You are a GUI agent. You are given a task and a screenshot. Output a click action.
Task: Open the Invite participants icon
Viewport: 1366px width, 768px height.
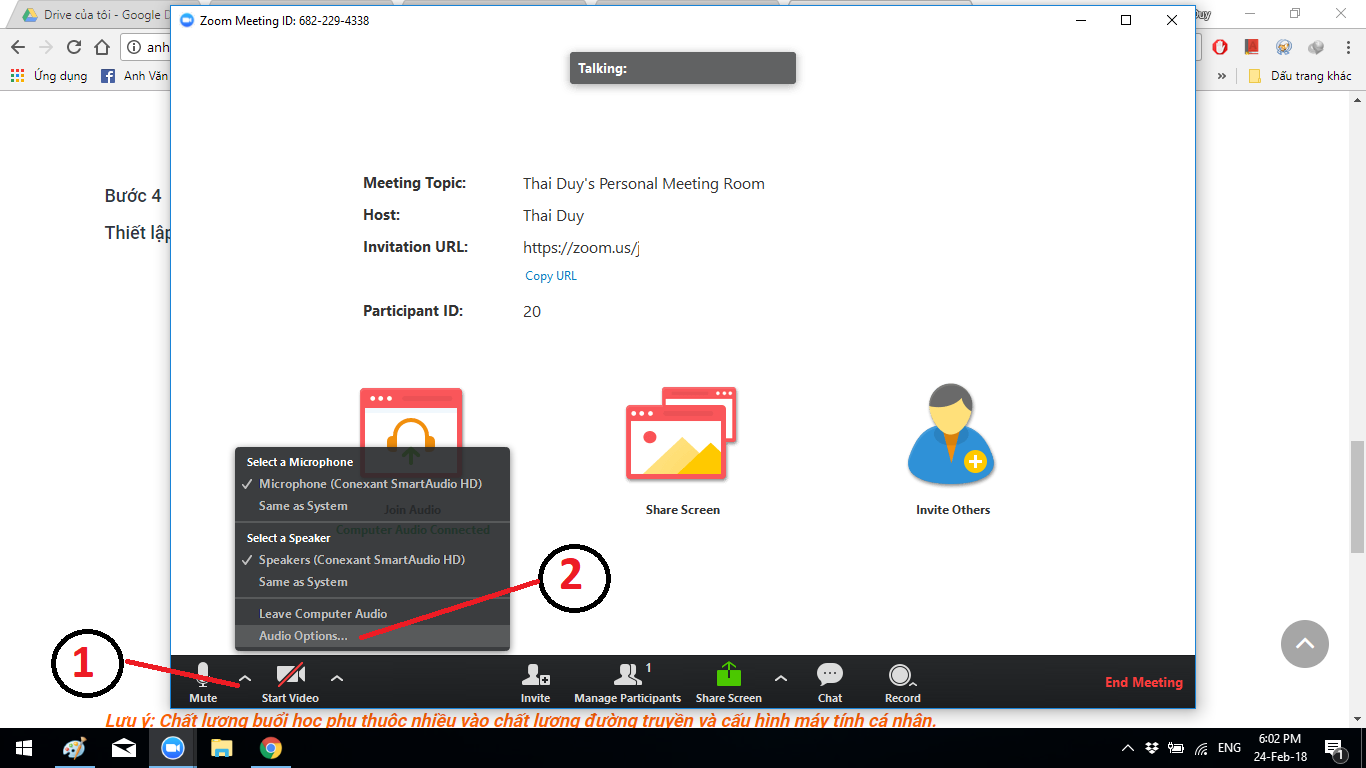[535, 682]
